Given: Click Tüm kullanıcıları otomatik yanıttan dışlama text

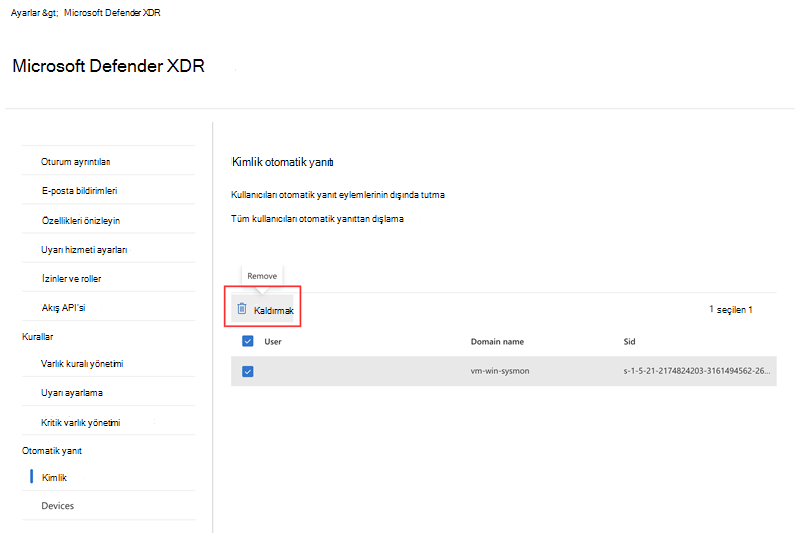Looking at the screenshot, I should (317, 219).
